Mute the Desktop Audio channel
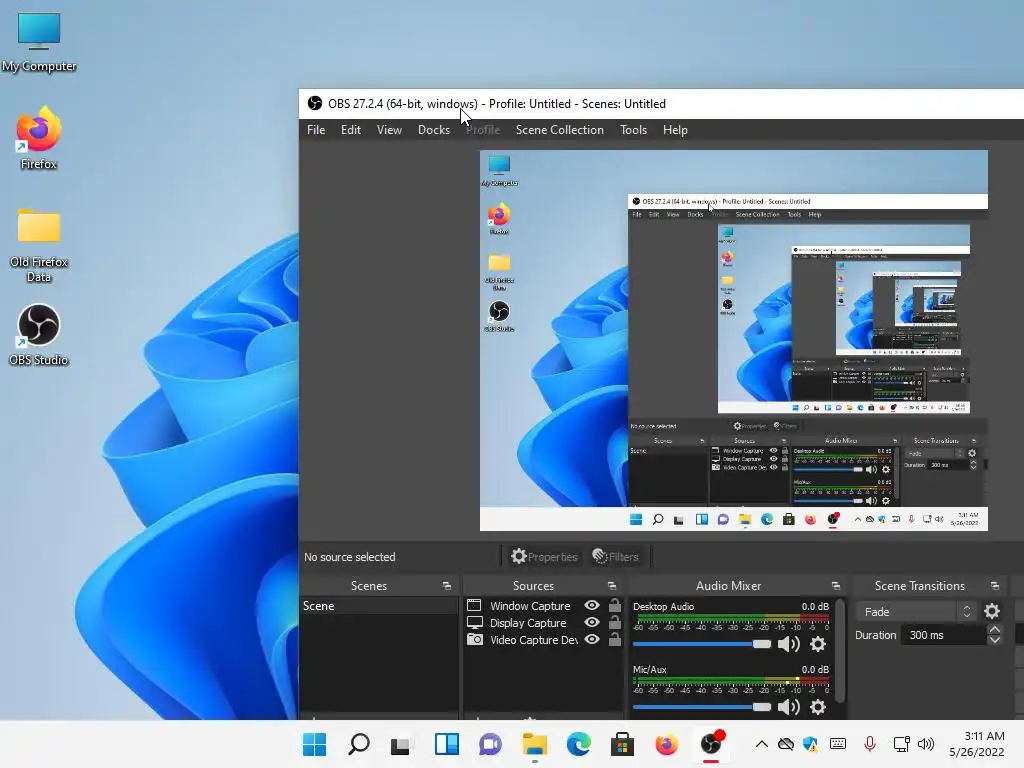Screen dimensions: 1024x768 coord(789,645)
